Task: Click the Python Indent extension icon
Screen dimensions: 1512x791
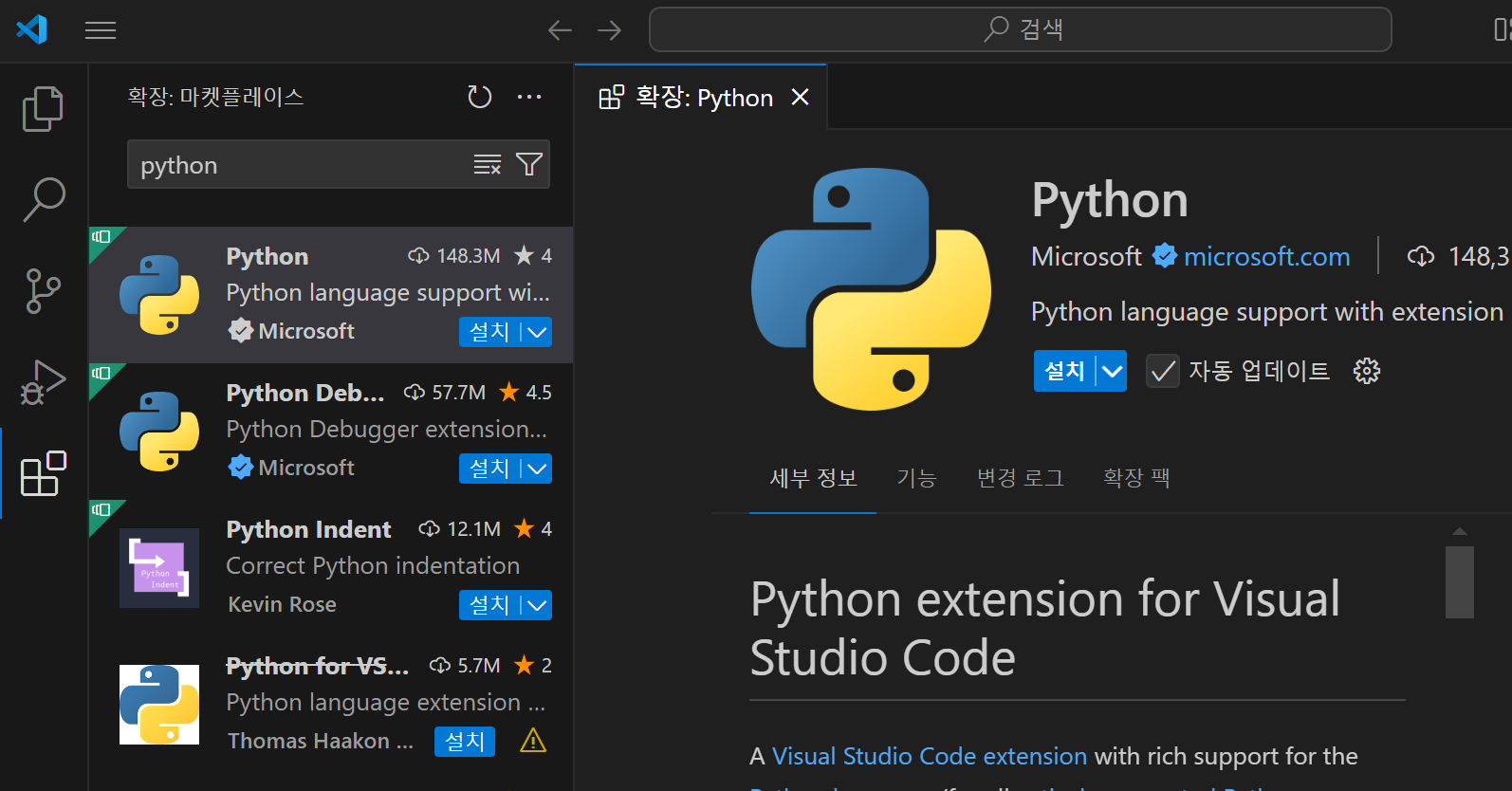Action: coord(159,568)
